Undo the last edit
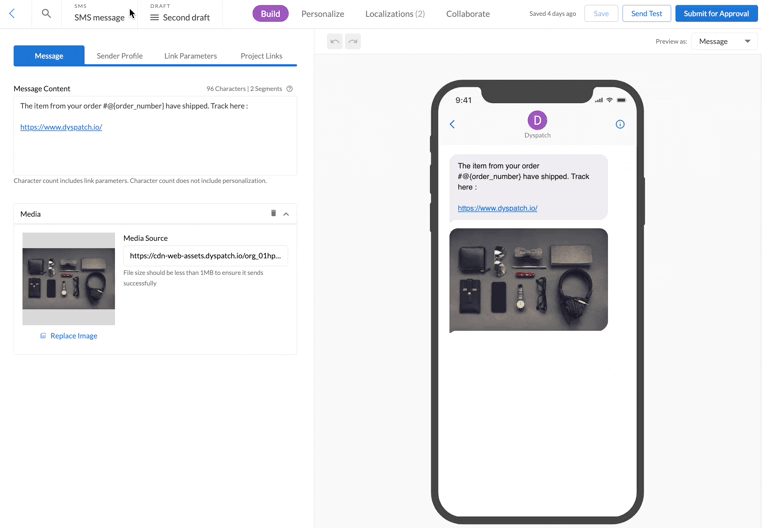The image size is (762, 528). (335, 41)
